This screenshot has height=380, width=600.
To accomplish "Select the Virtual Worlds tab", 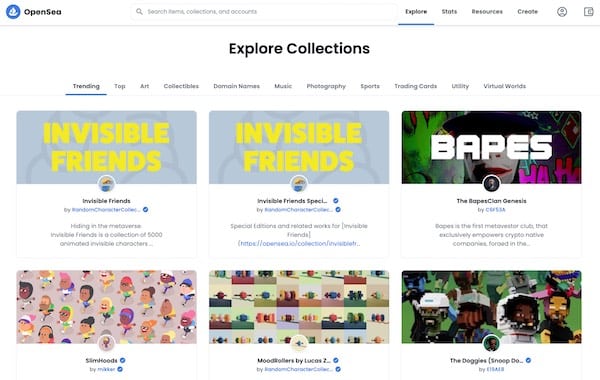I will click(504, 86).
